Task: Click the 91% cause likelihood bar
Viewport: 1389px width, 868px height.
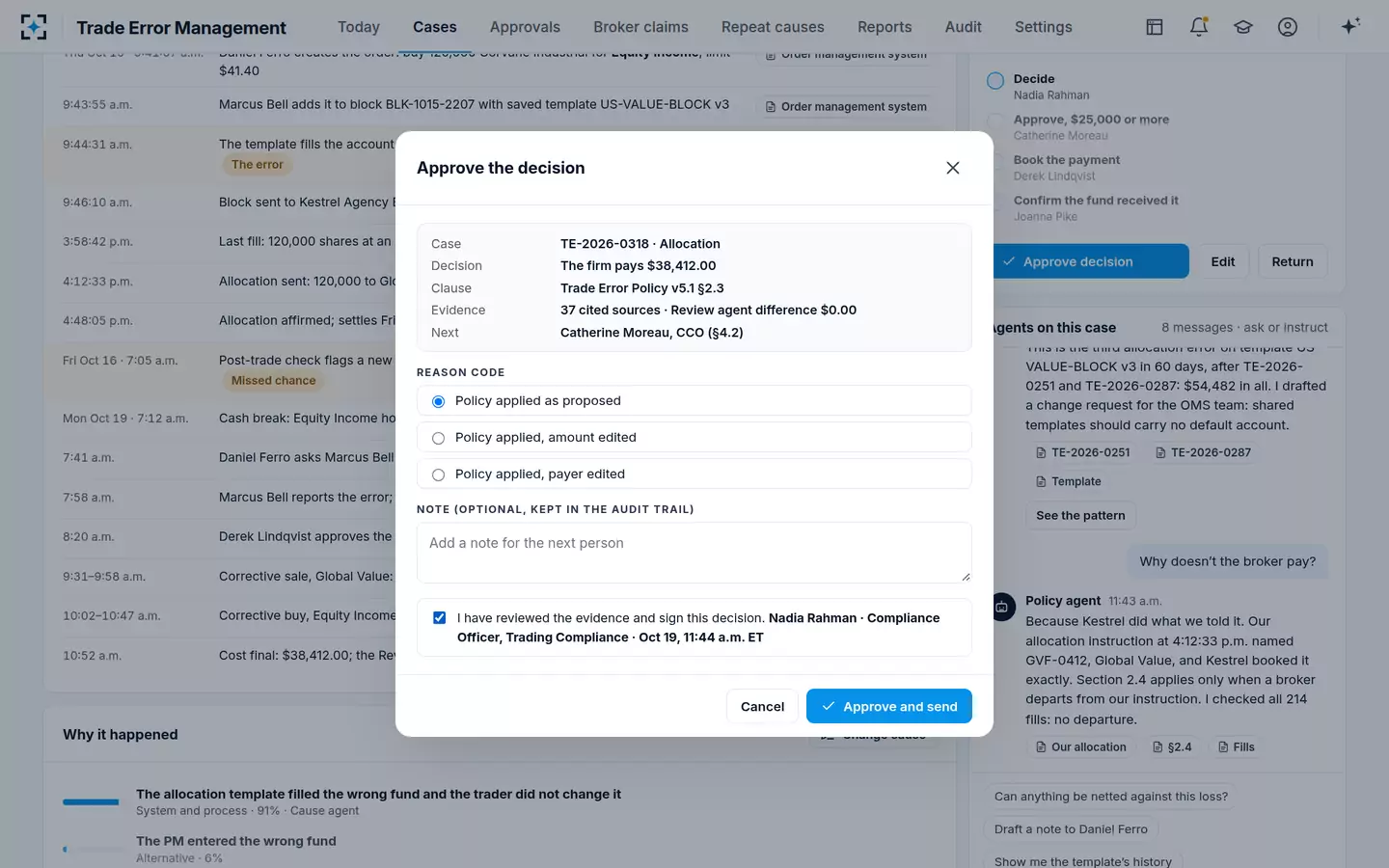Action: (91, 802)
